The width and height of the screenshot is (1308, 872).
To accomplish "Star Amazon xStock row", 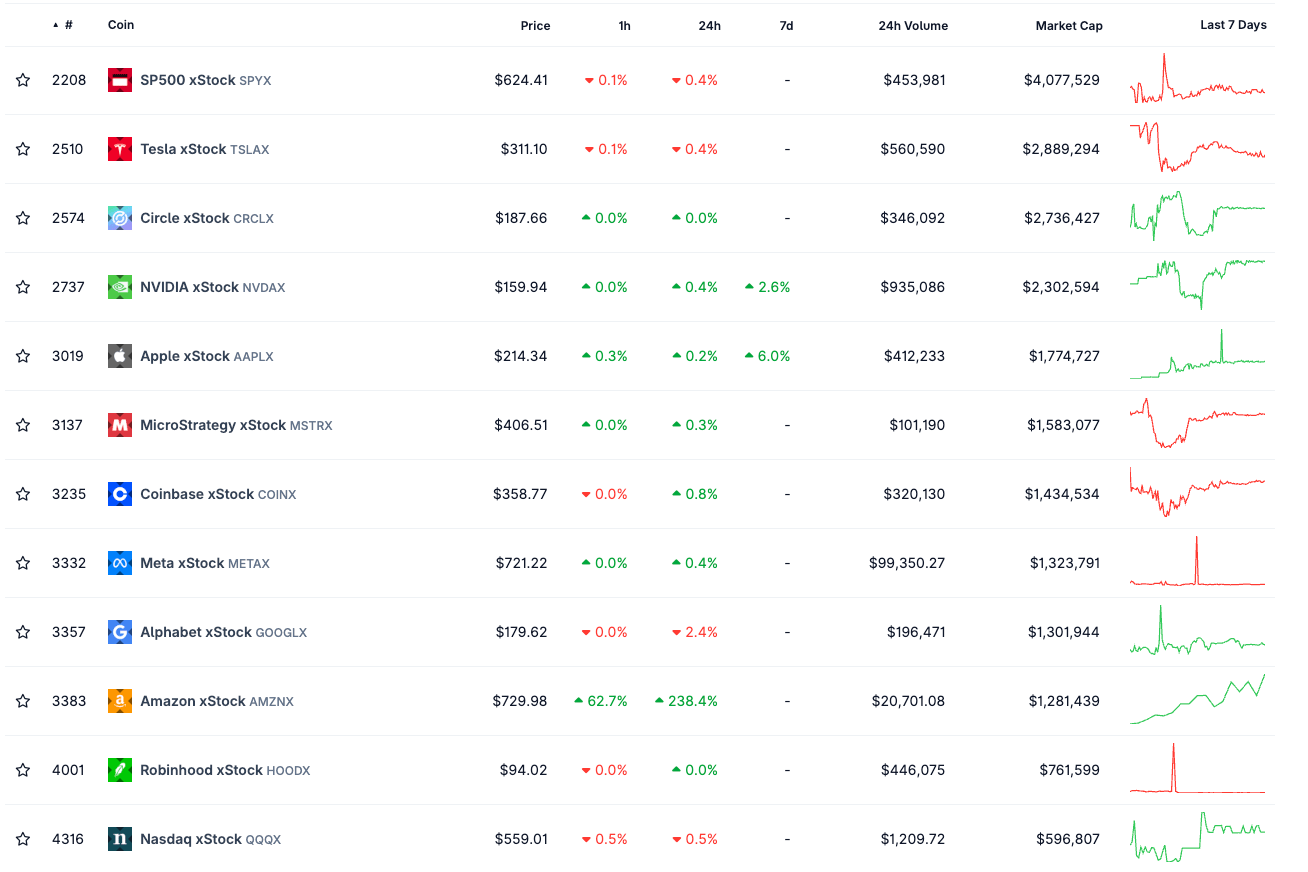I will [x=23, y=701].
